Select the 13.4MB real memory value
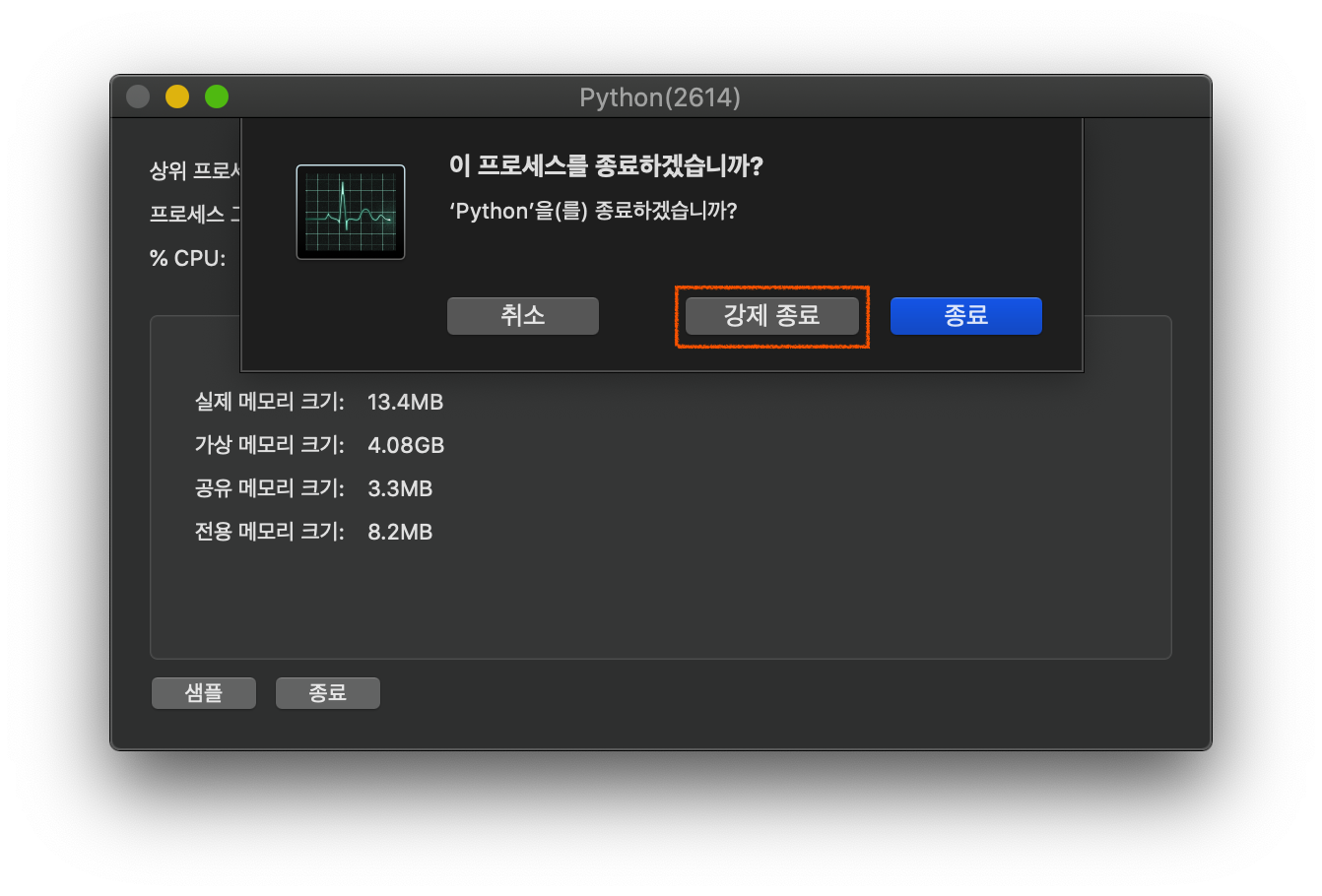1322x896 pixels. (x=405, y=402)
